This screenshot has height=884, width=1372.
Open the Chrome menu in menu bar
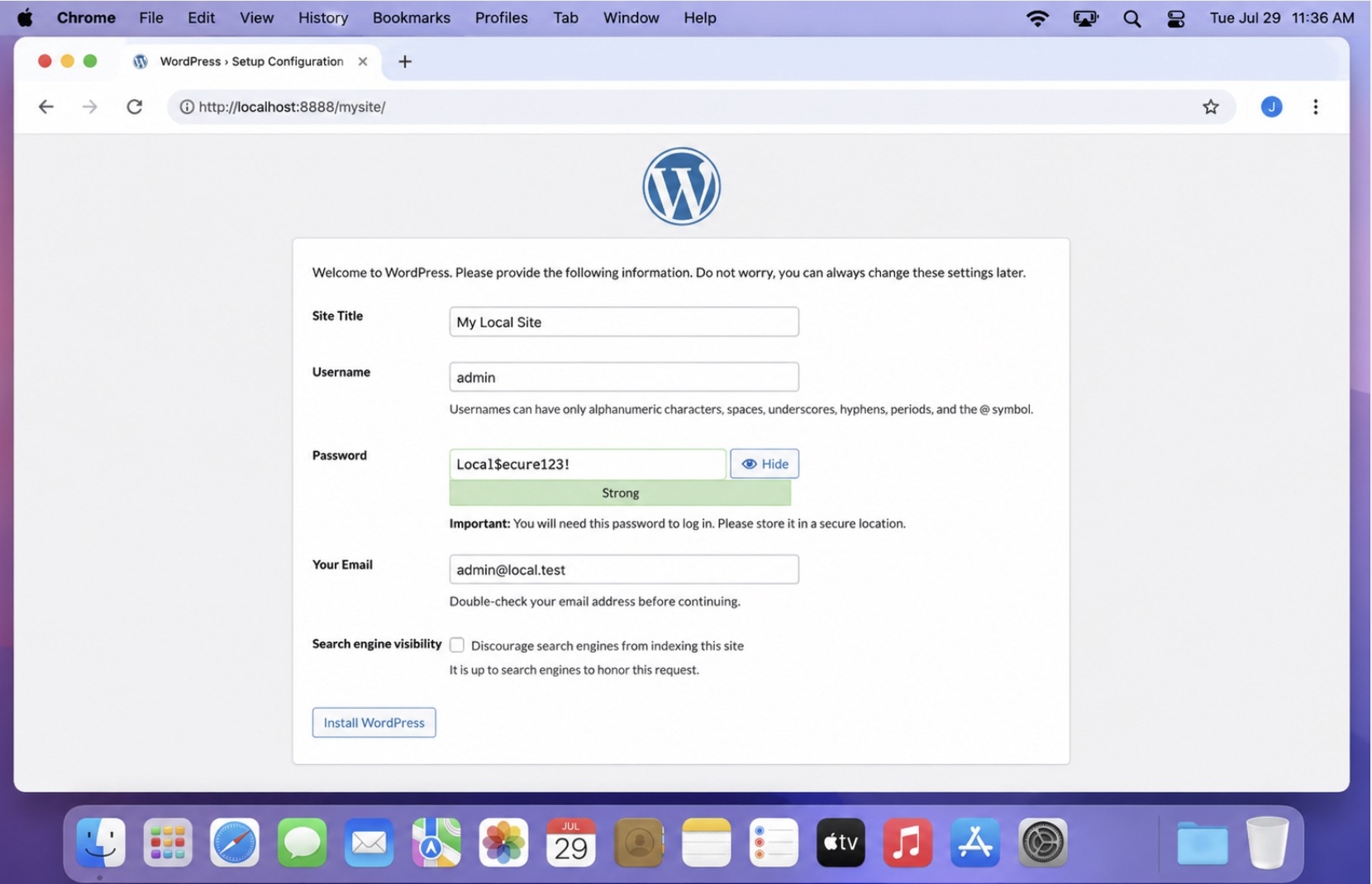coord(86,17)
